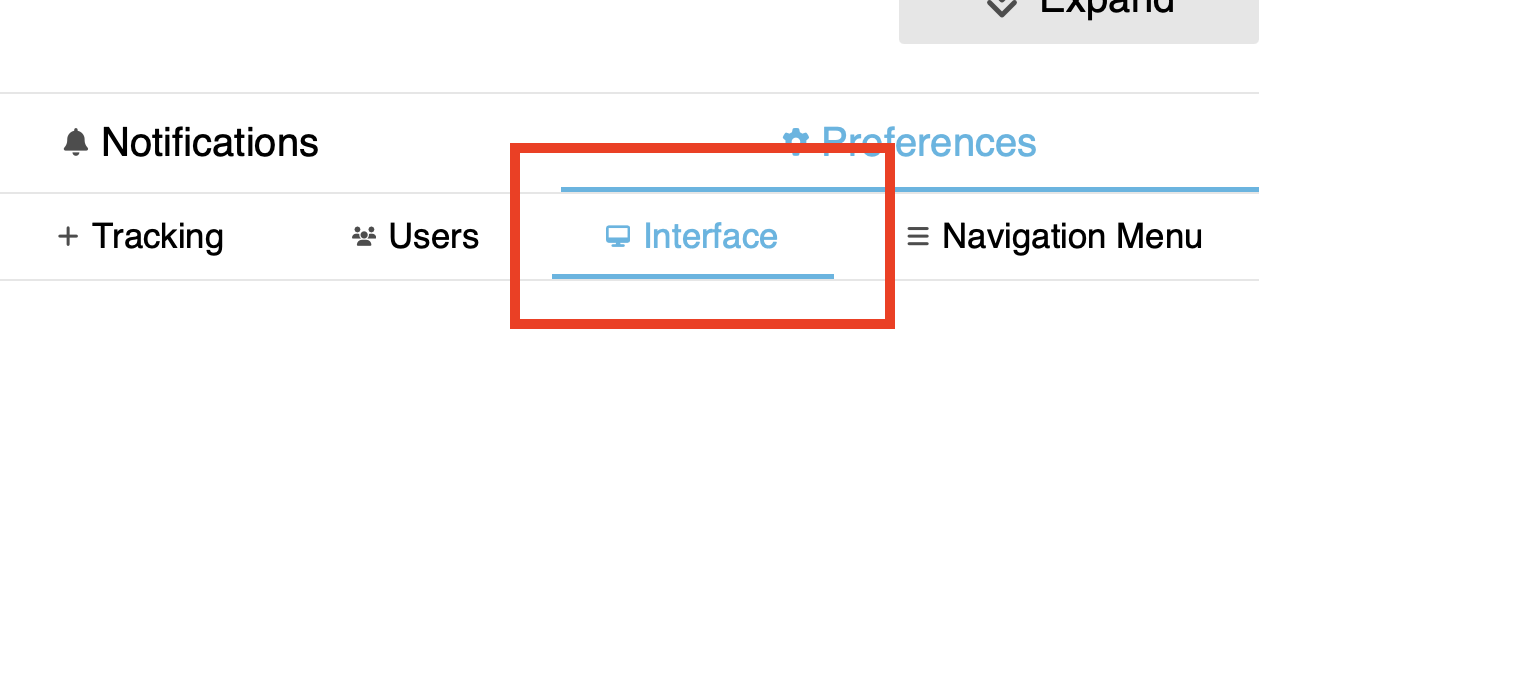Screen dimensions: 1538x690
Task: Click the bell icon beside Notifications
Action: pyautogui.click(x=75, y=142)
